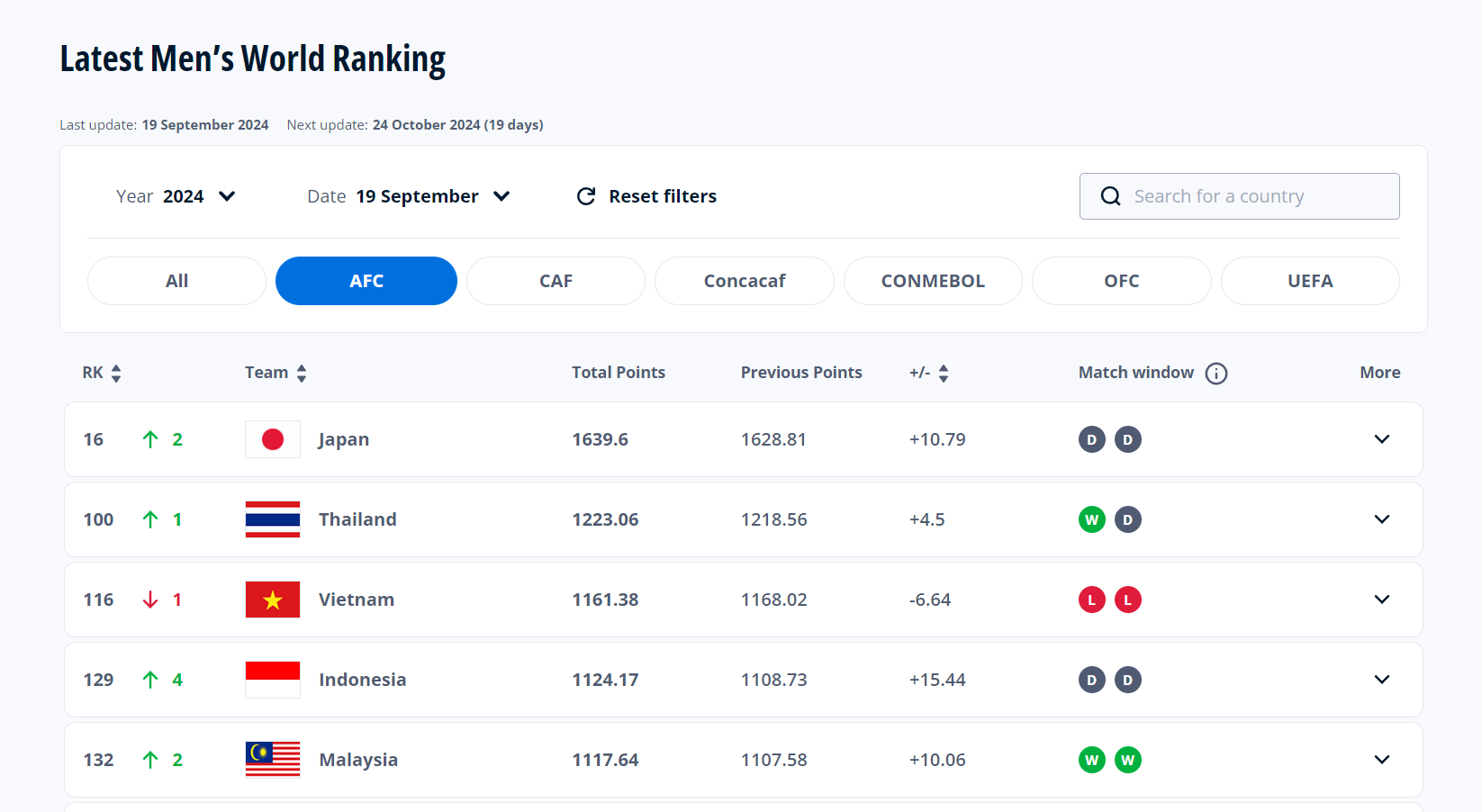The height and width of the screenshot is (812, 1482).
Task: Click Thailand's green W match result badge
Action: click(x=1091, y=519)
